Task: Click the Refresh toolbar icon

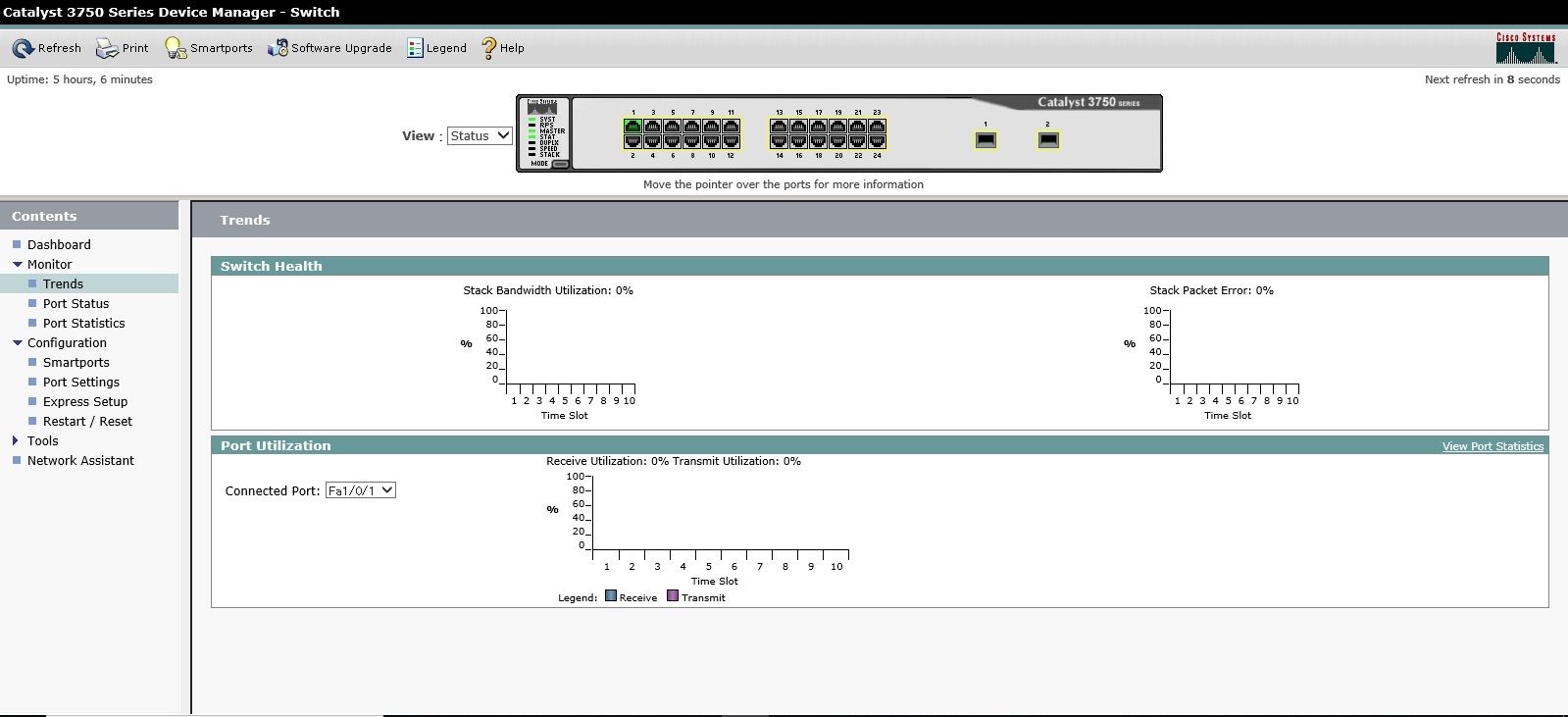Action: coord(23,48)
